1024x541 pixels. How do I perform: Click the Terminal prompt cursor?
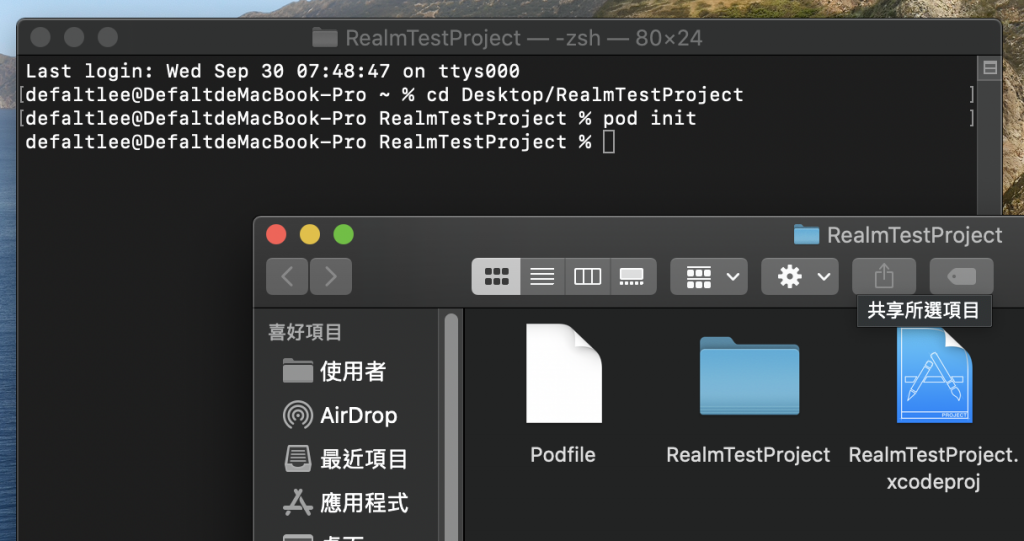tap(609, 142)
